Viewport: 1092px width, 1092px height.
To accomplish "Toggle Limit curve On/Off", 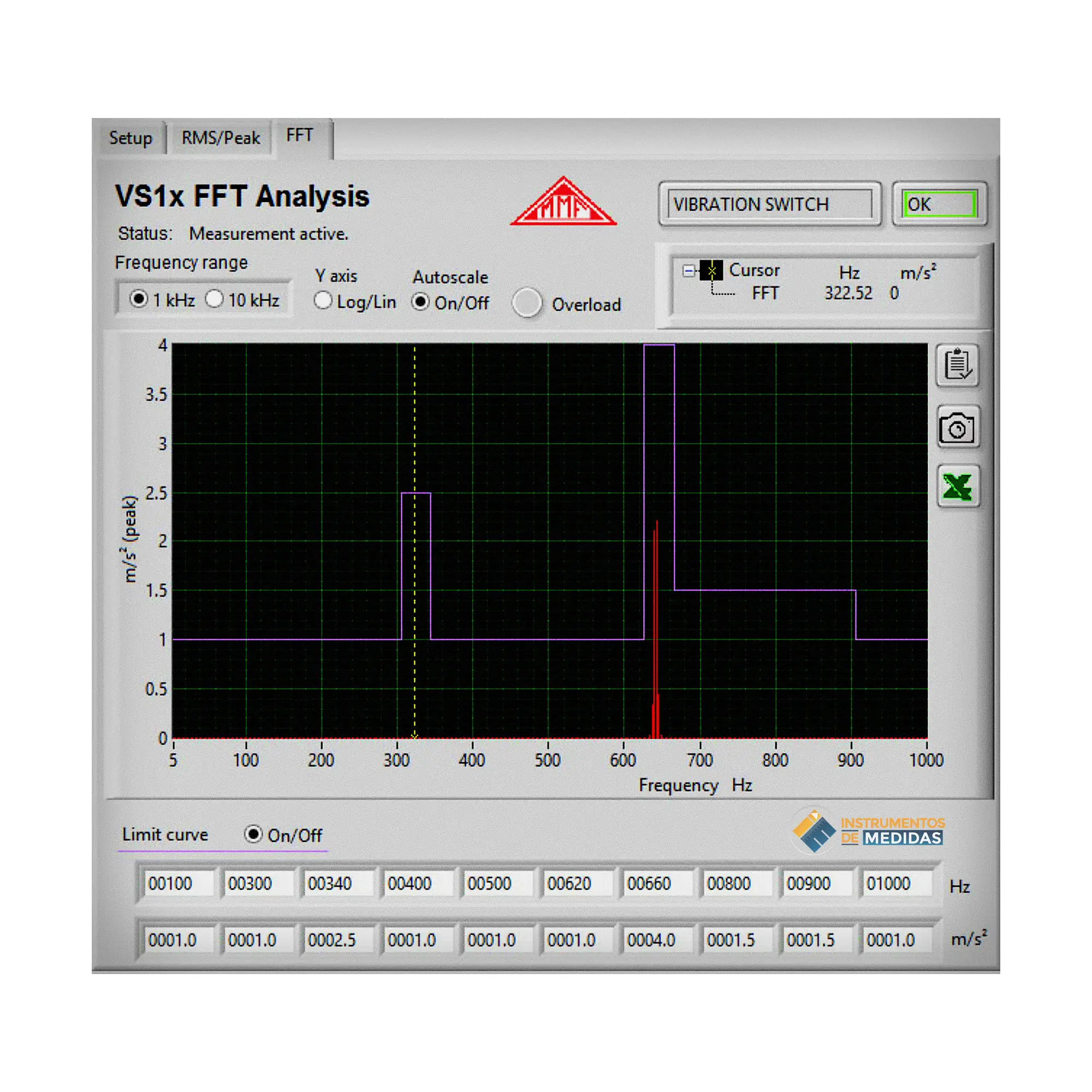I will click(x=253, y=834).
